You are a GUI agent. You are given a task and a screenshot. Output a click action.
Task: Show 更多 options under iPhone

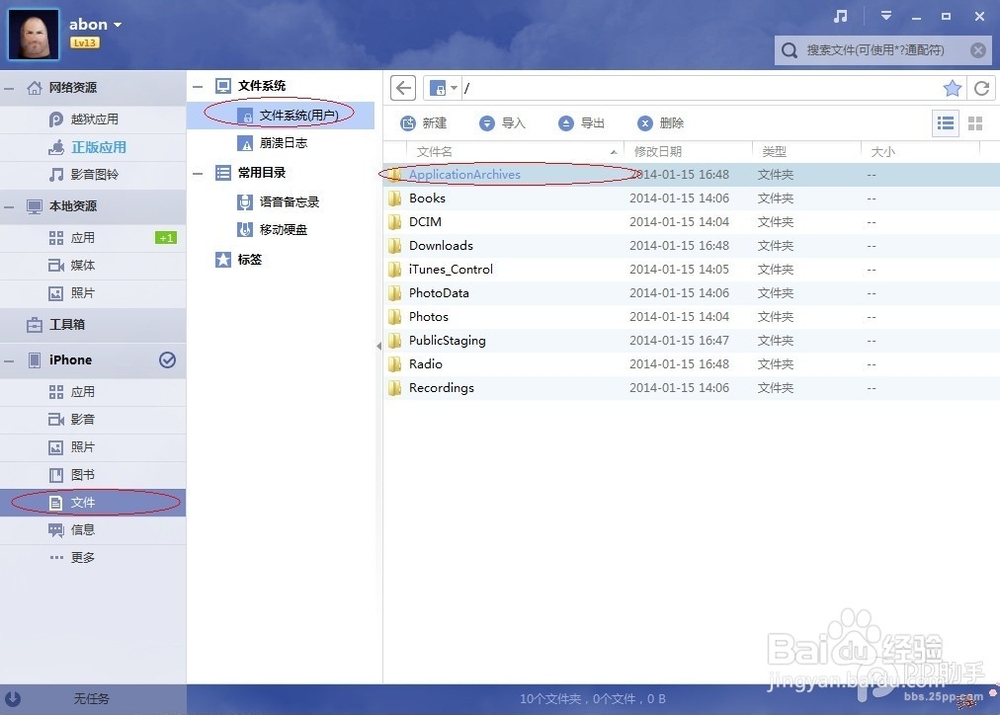(93, 558)
